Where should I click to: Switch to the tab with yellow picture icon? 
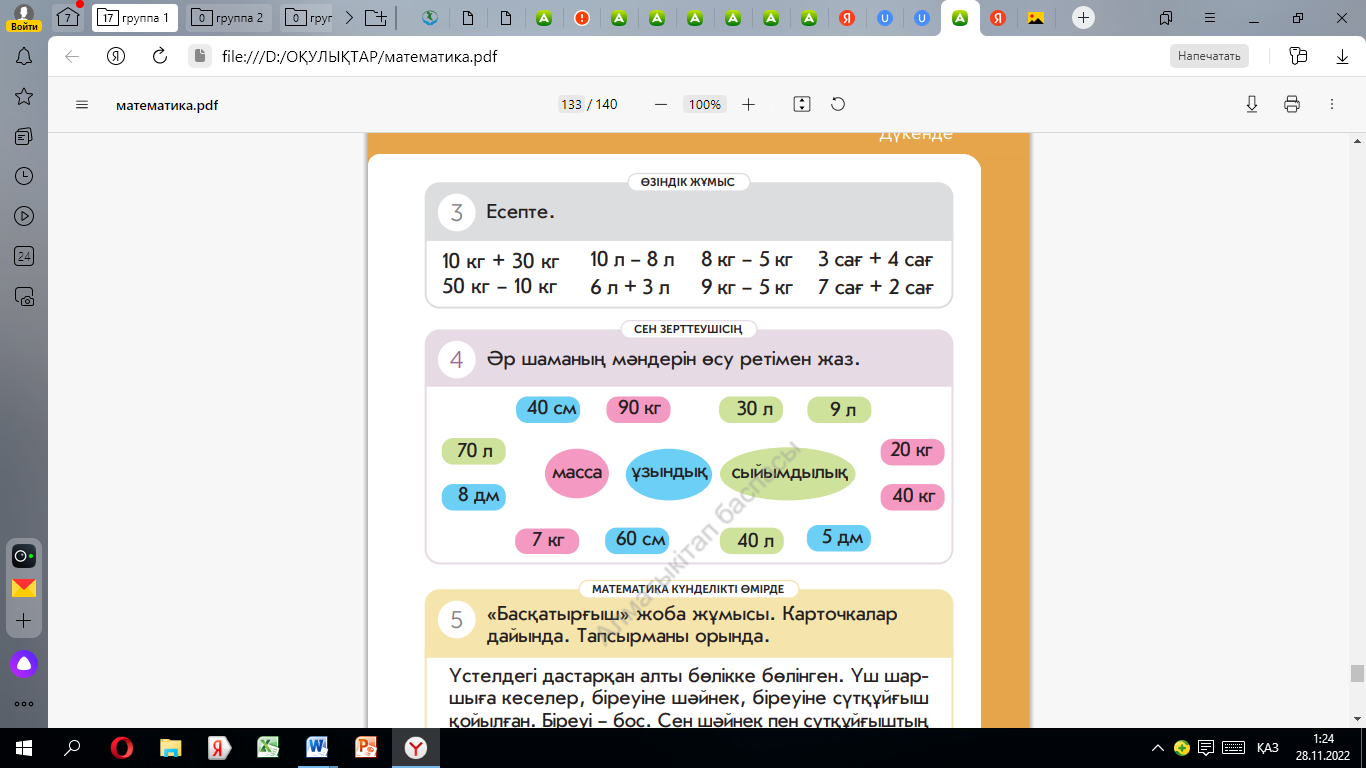click(1036, 18)
